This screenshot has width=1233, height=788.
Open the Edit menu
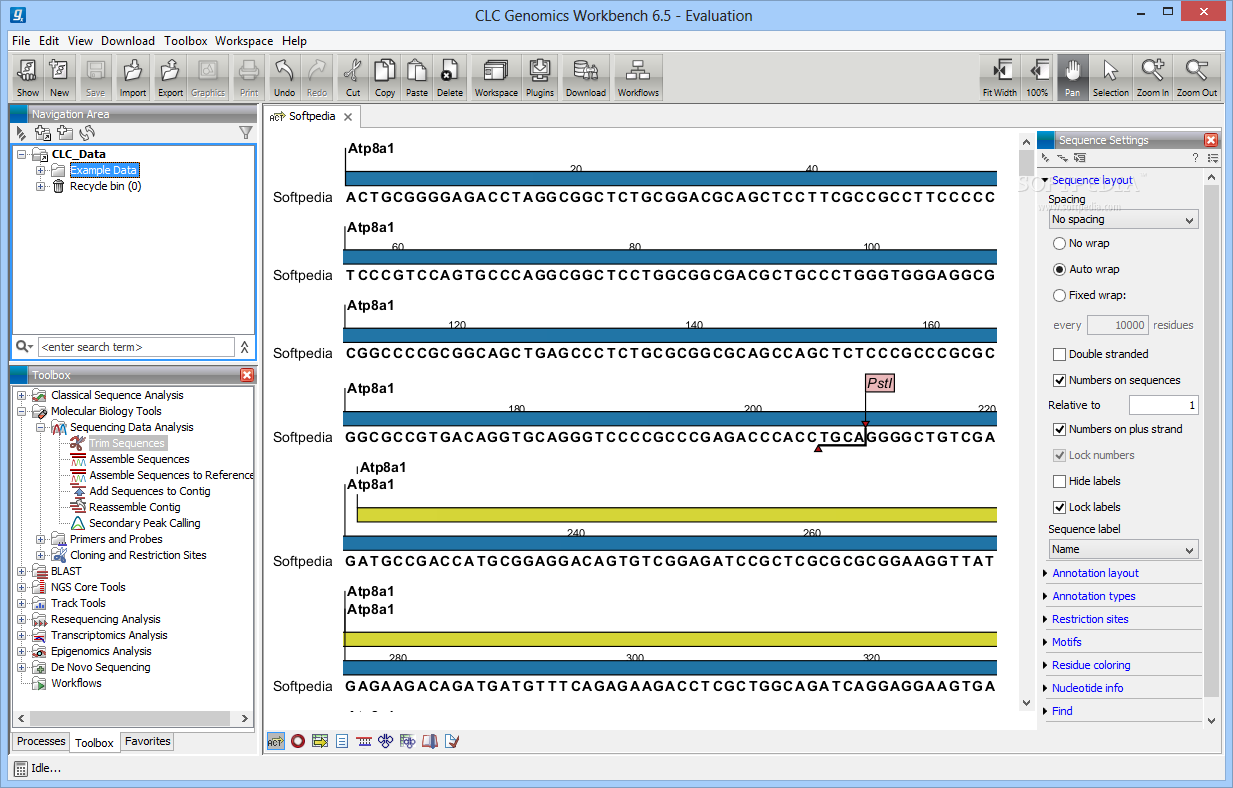49,41
